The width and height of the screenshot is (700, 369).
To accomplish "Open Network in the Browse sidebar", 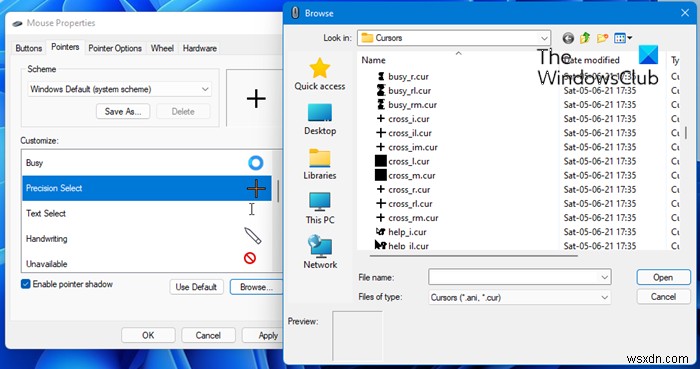I will point(320,252).
